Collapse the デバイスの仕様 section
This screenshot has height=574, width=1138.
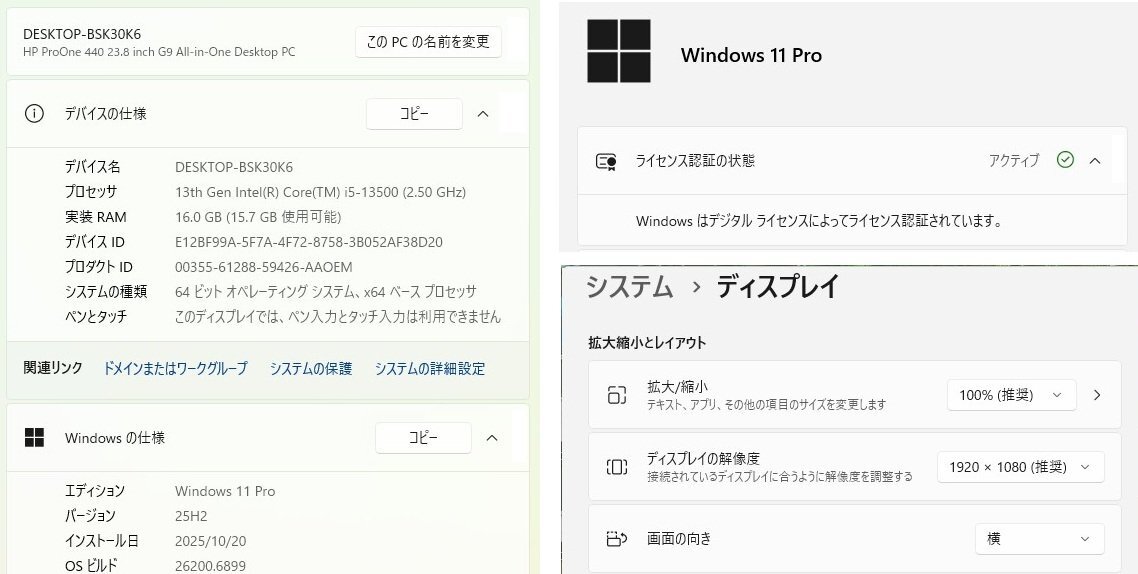point(483,114)
